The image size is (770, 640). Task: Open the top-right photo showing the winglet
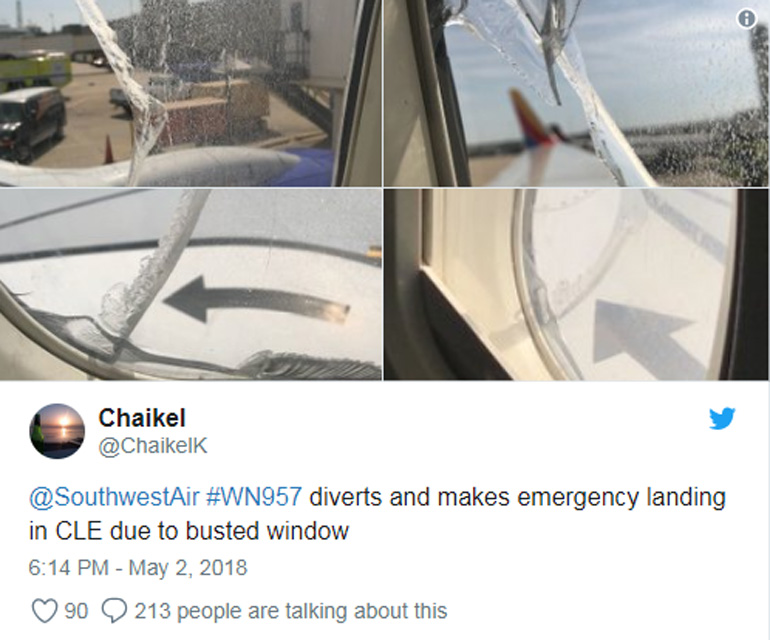pos(577,93)
